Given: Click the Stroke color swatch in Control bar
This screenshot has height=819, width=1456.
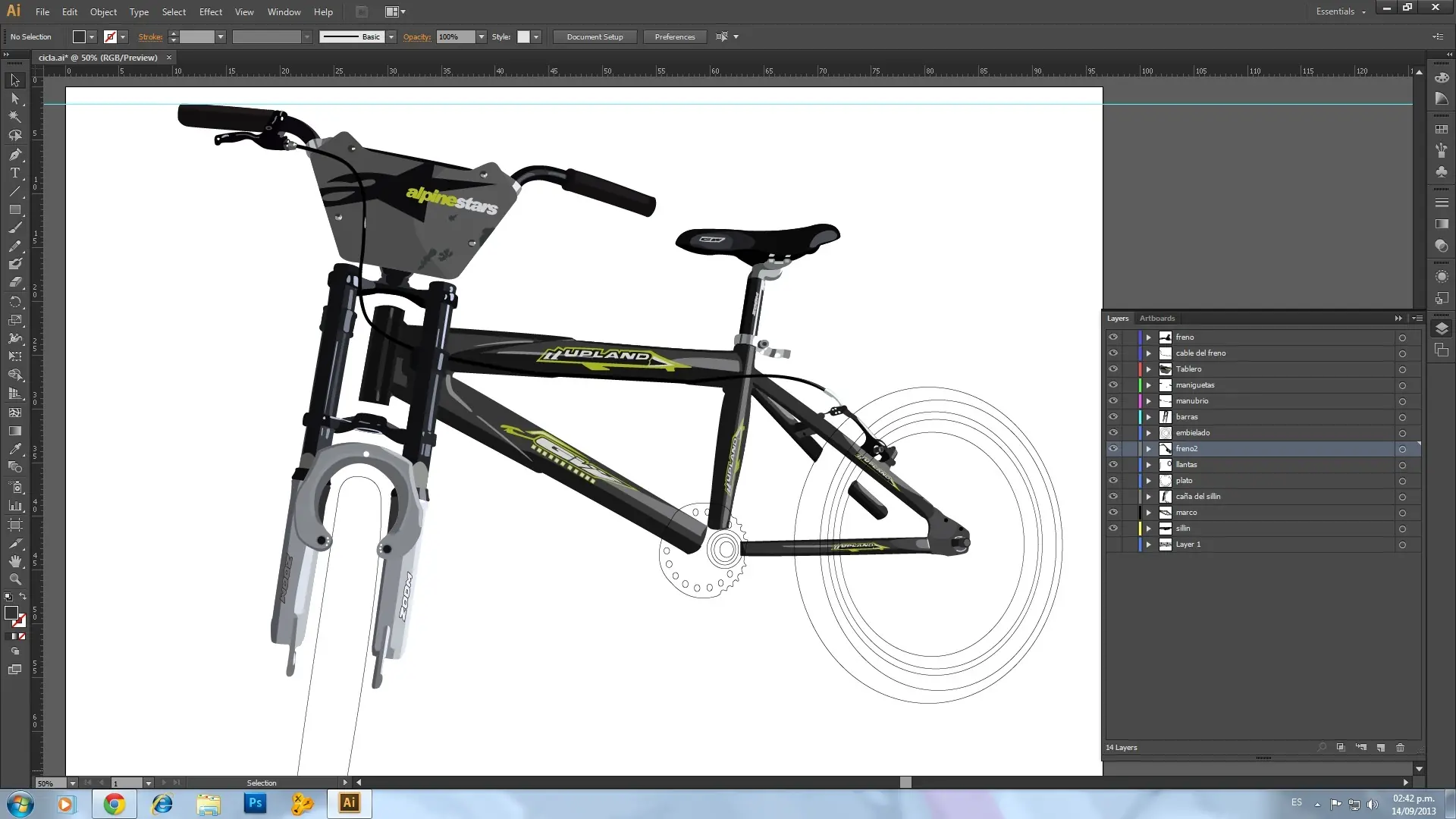Looking at the screenshot, I should pos(110,37).
